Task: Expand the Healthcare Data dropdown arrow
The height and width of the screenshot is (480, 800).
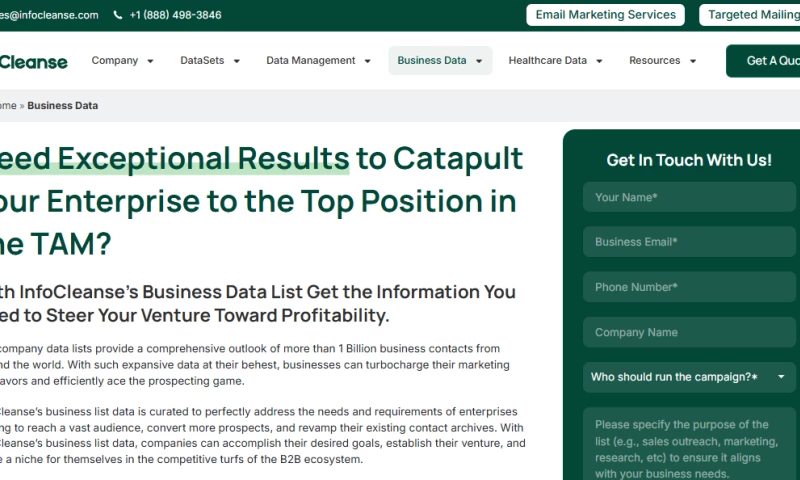Action: pyautogui.click(x=599, y=61)
